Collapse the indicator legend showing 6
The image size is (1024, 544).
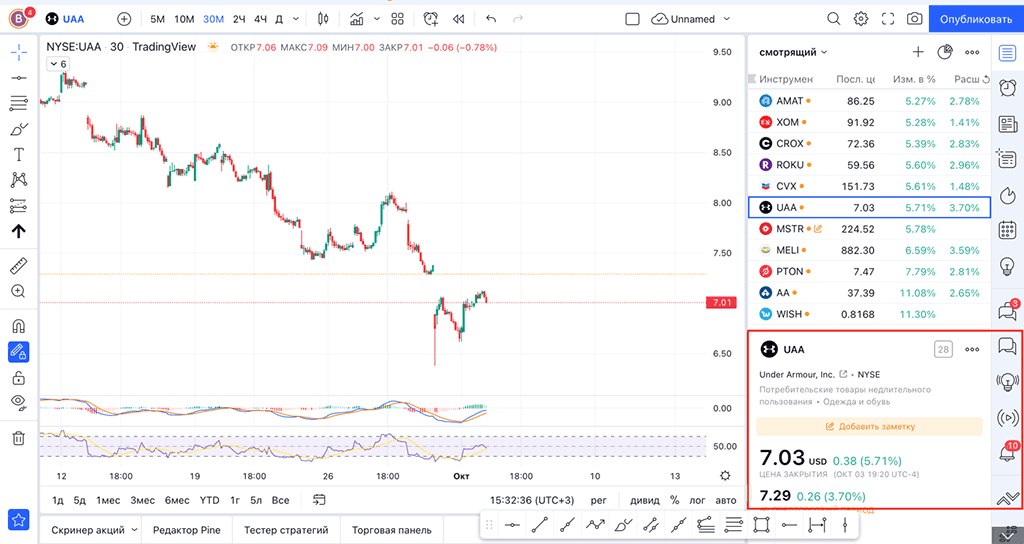58,64
